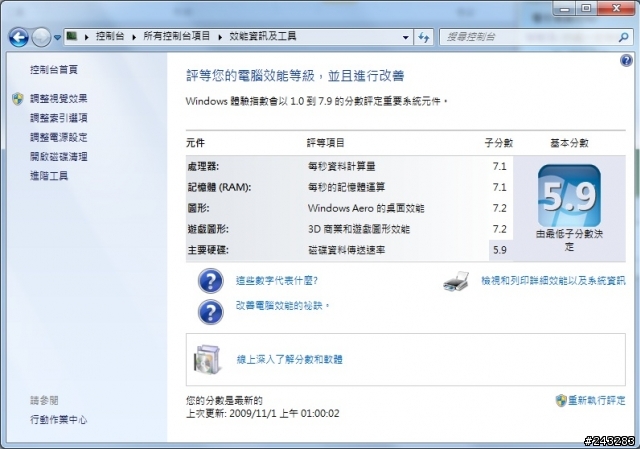
Task: Open the recent pages dropdown arrow
Action: point(57,38)
